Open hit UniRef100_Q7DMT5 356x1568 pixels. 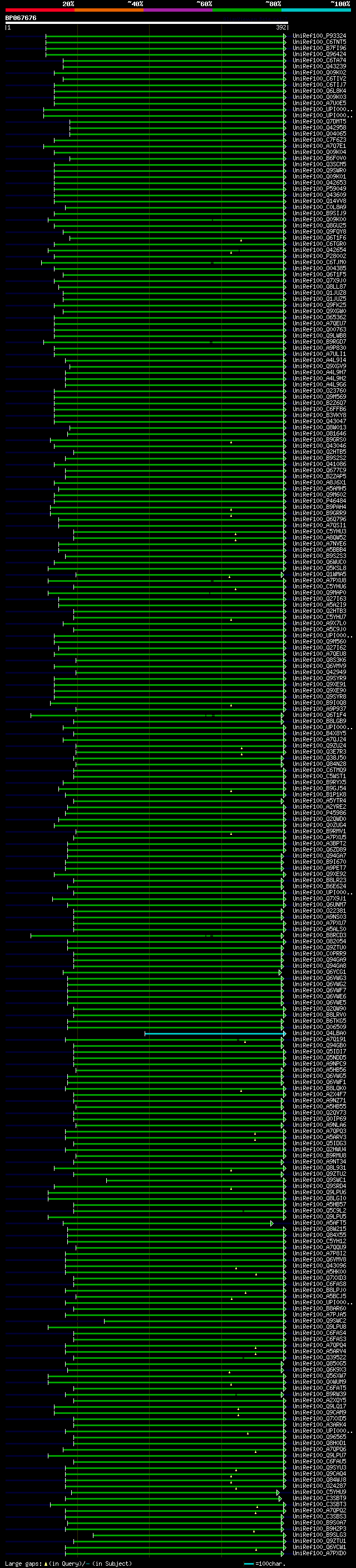pos(319,122)
